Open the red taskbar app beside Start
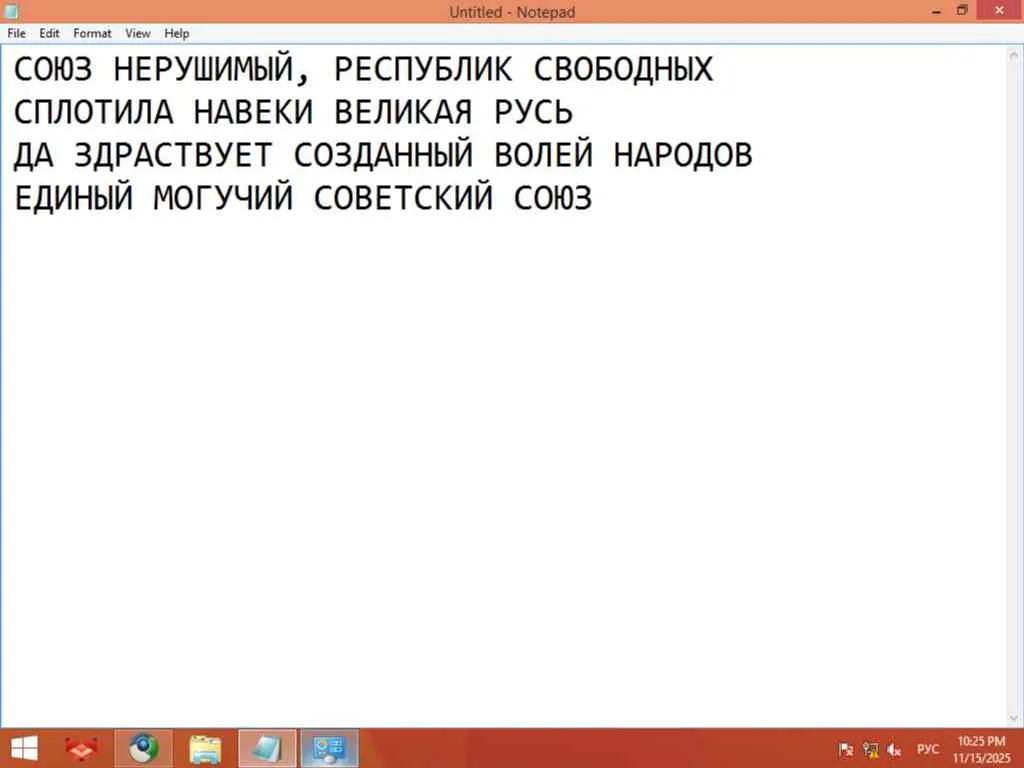Screen dimensions: 1024x768 tap(82, 748)
